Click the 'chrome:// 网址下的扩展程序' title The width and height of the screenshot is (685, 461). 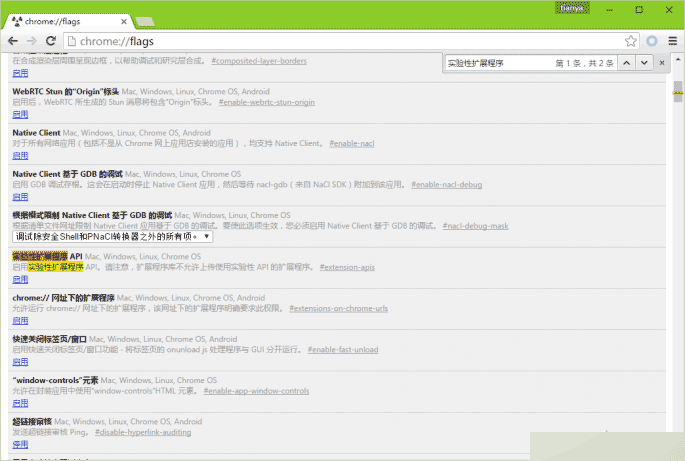tap(63, 298)
